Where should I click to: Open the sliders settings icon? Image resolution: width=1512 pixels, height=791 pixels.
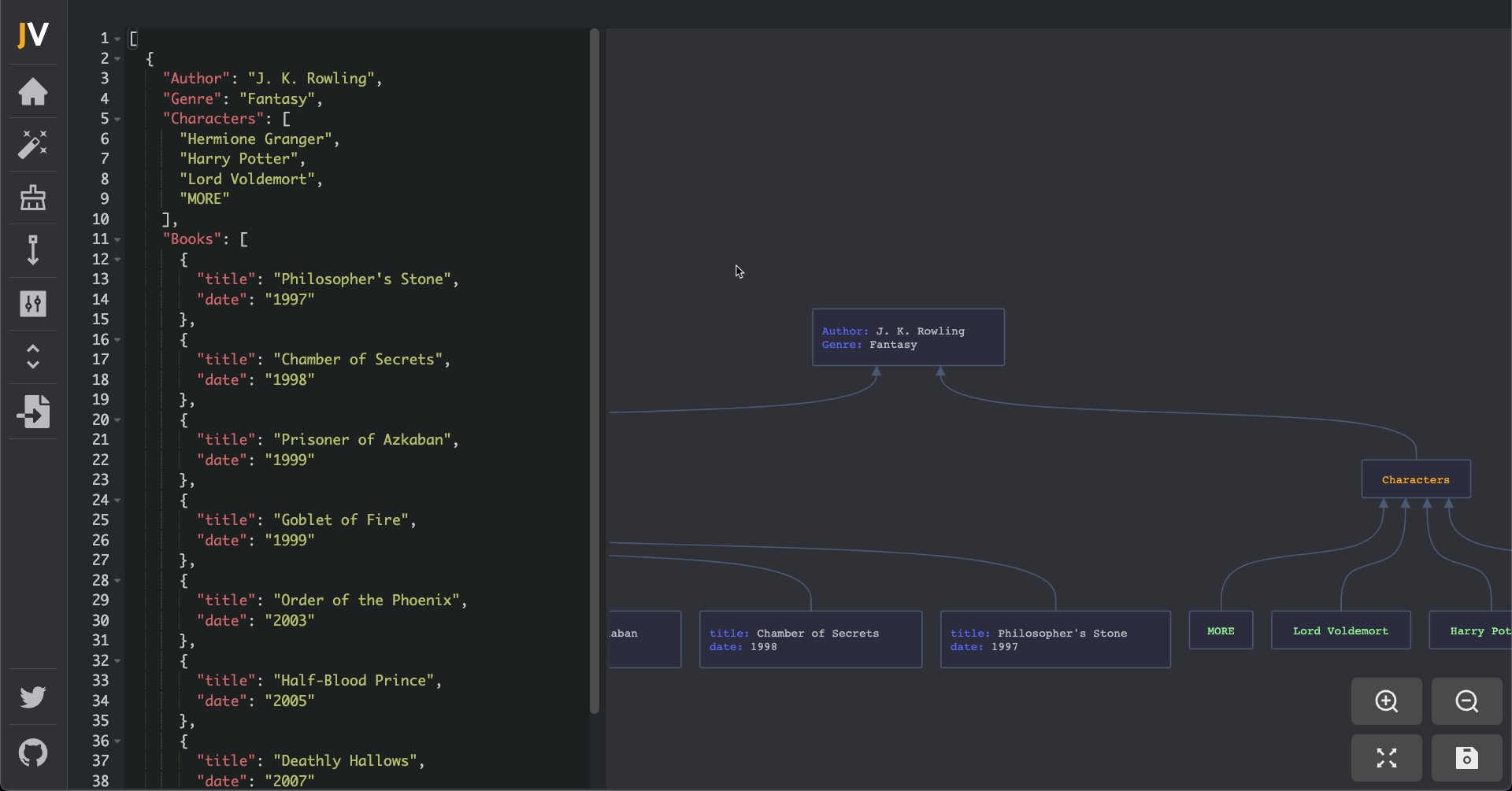tap(33, 304)
